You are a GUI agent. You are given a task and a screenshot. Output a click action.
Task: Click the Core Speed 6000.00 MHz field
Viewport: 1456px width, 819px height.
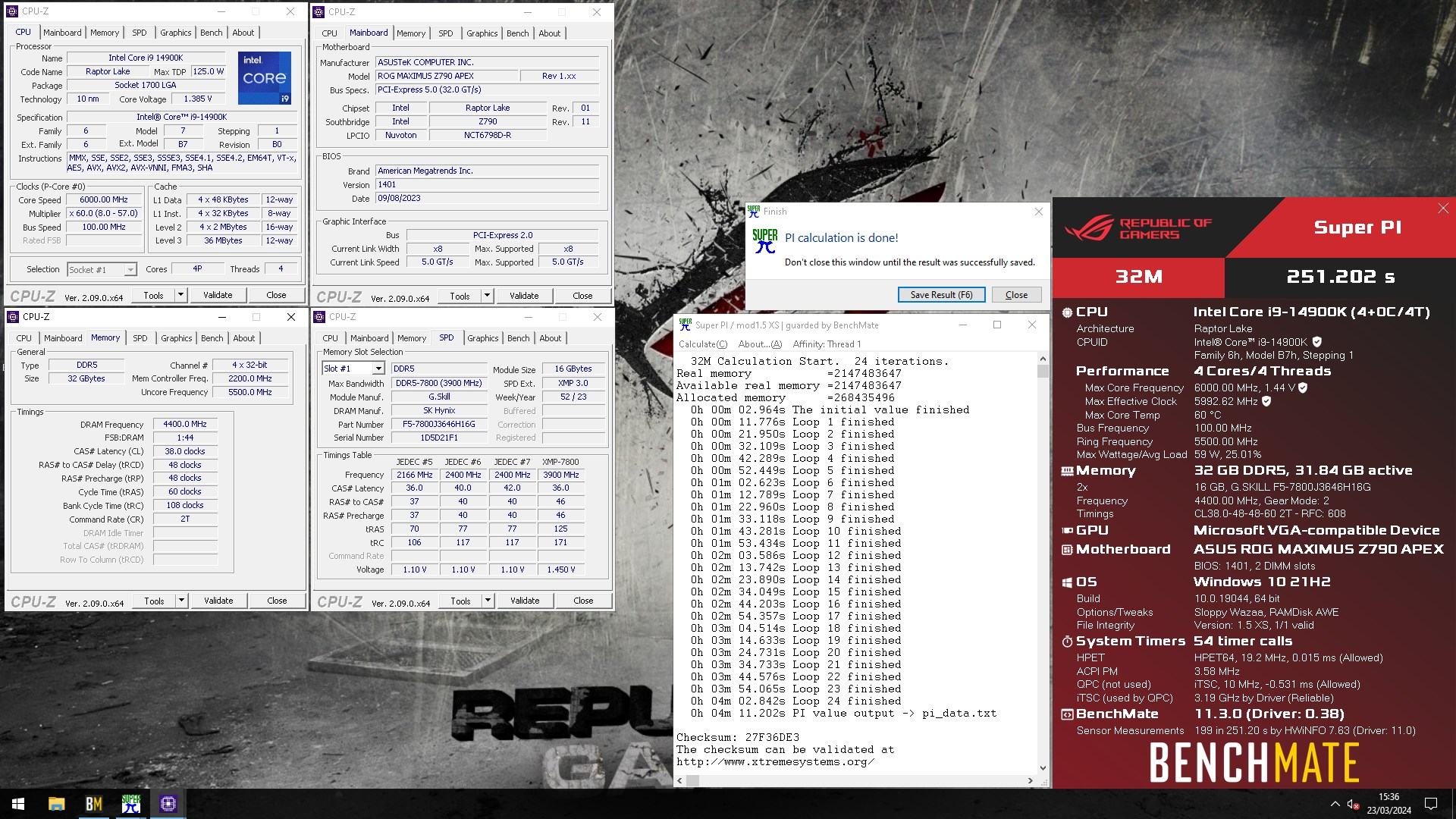click(x=104, y=200)
